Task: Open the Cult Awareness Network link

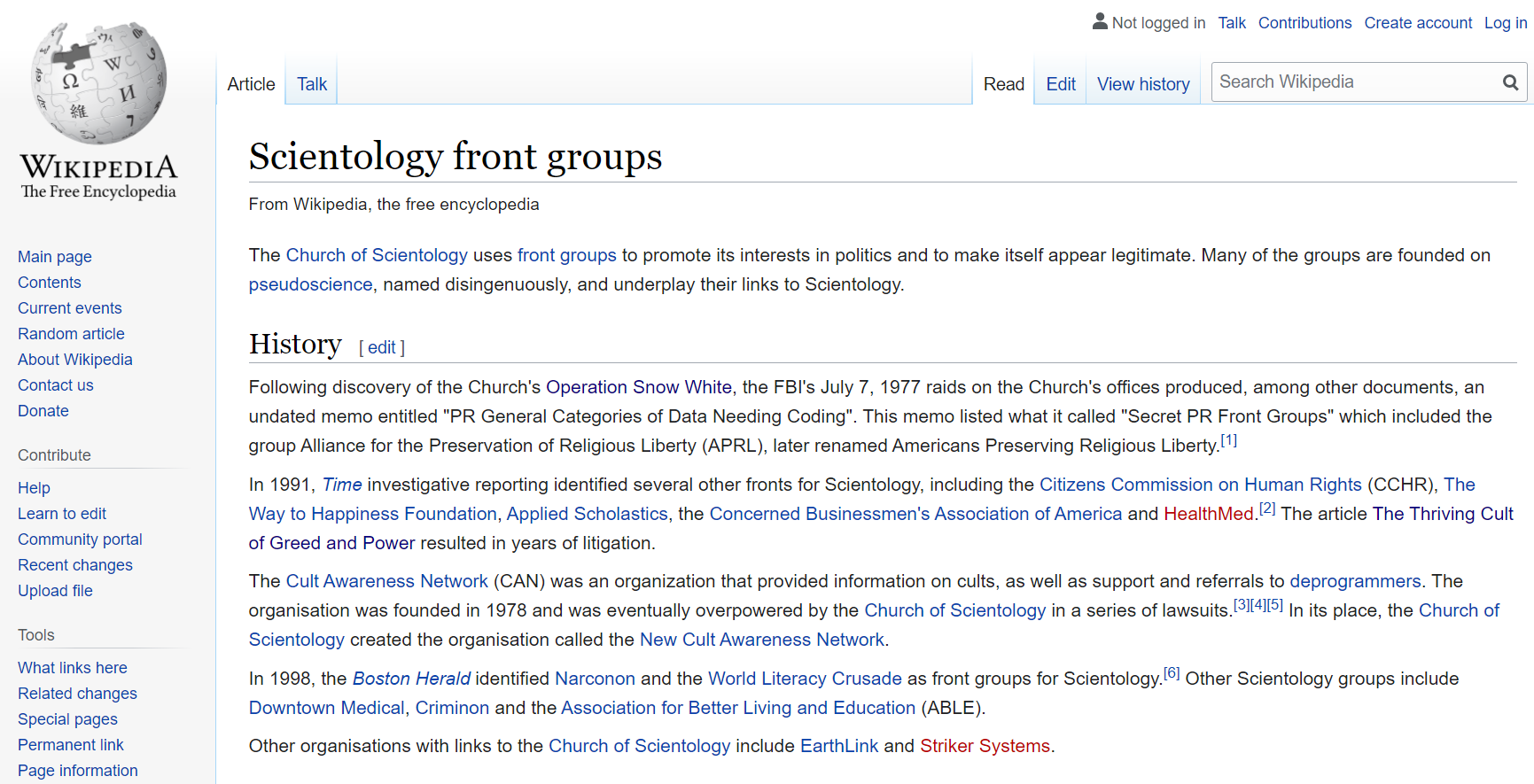Action: pyautogui.click(x=387, y=581)
